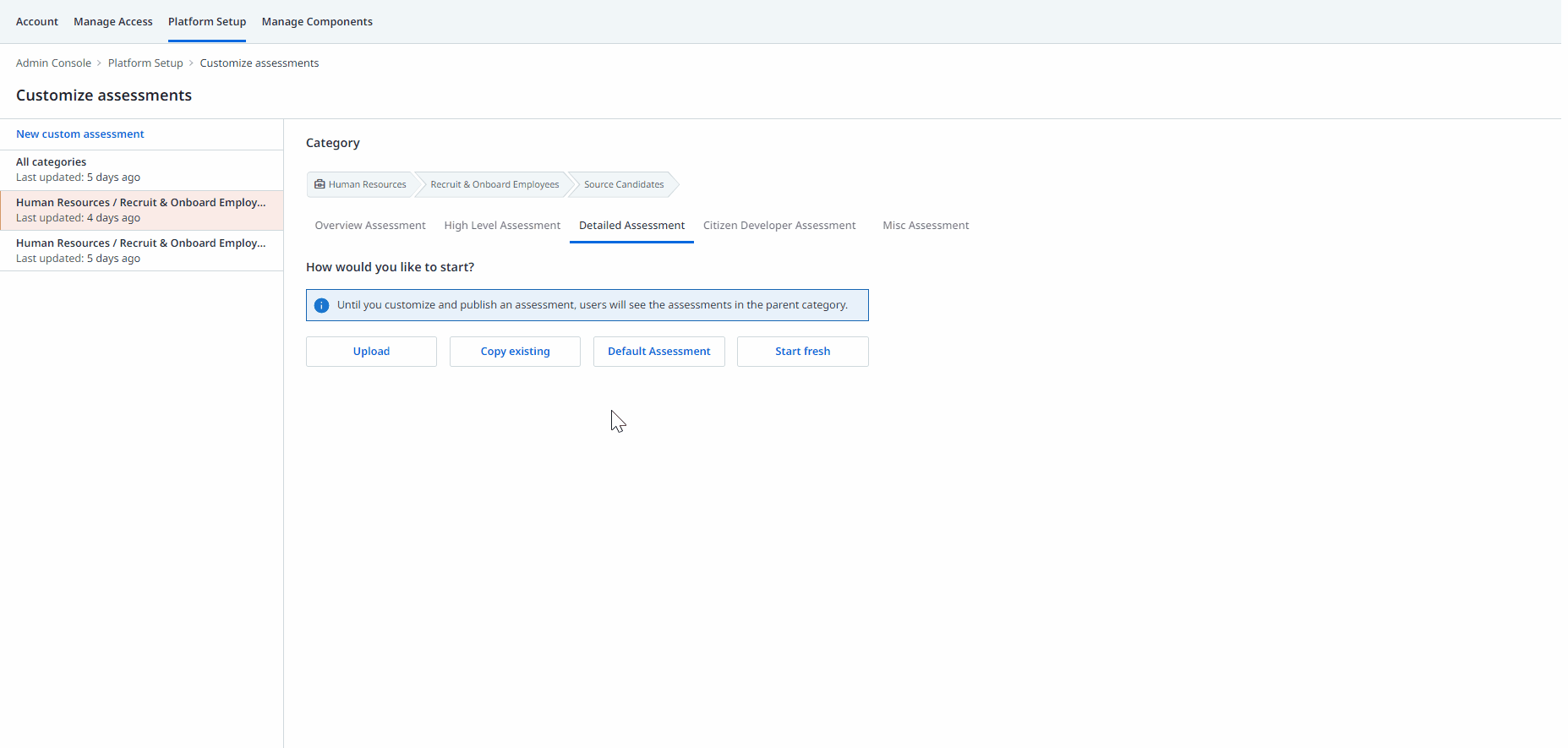Image resolution: width=1568 pixels, height=748 pixels.
Task: Navigate to Admin Console breadcrumb
Action: [x=53, y=63]
